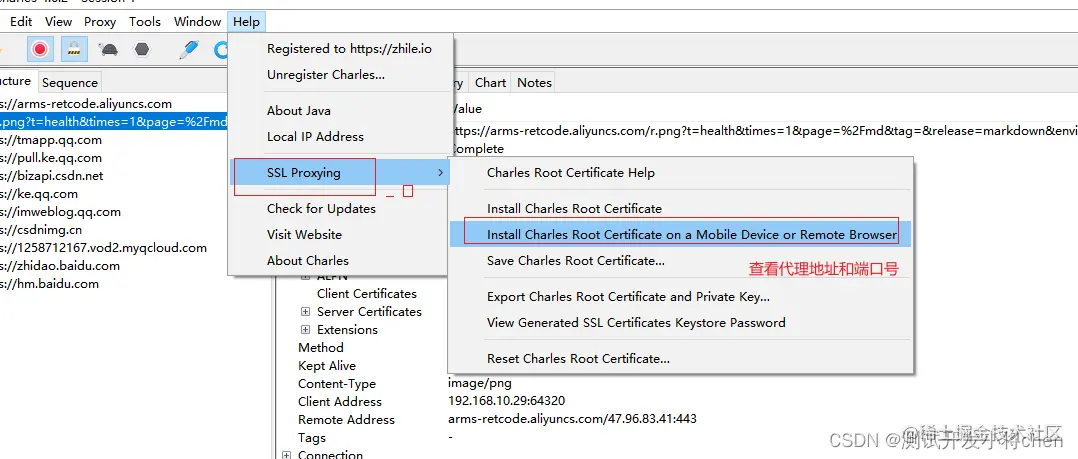Select the Kept Alive row
This screenshot has width=1078, height=459.
[327, 366]
